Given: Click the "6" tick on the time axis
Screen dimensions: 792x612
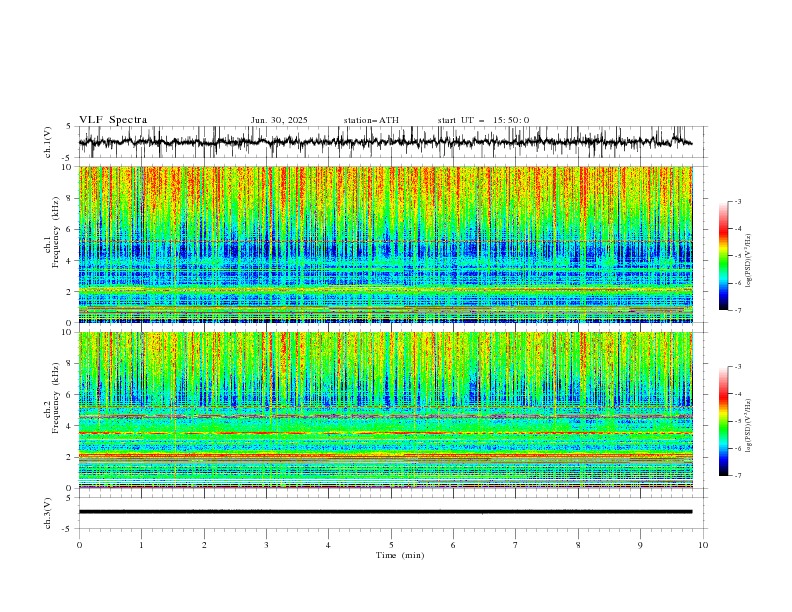Looking at the screenshot, I should pos(453,545).
